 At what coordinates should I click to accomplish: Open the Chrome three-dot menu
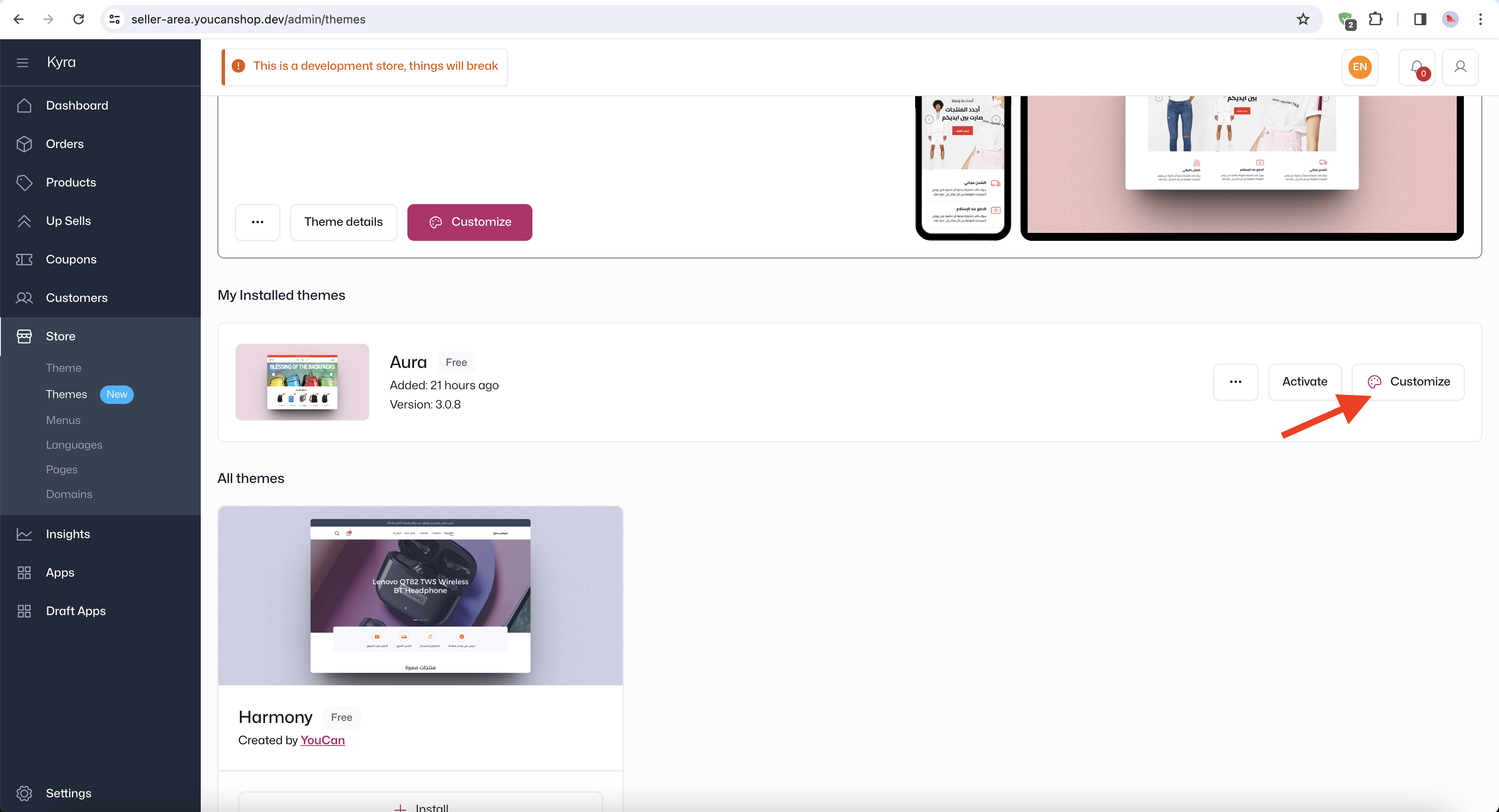point(1480,19)
